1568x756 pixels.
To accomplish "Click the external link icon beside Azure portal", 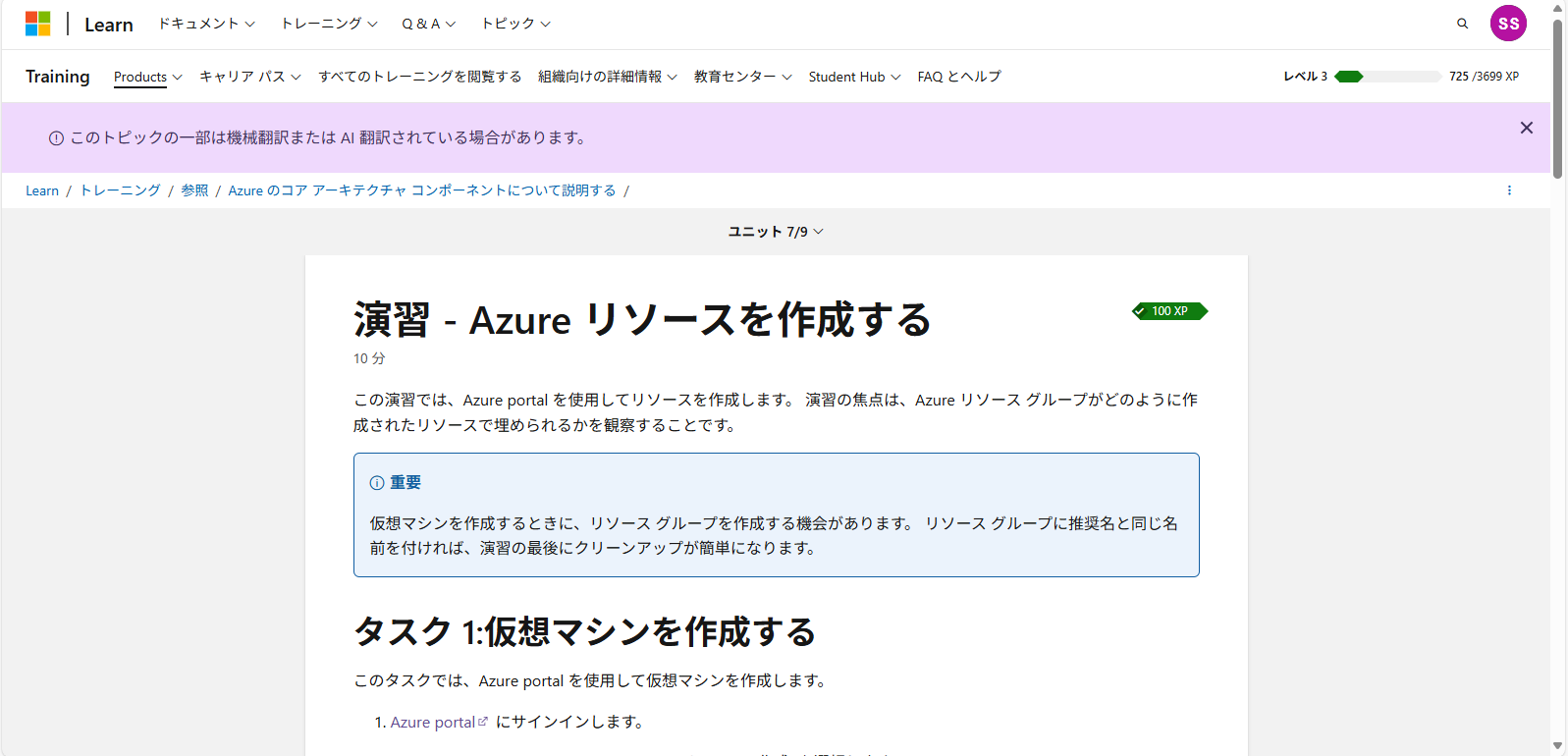I will point(482,722).
